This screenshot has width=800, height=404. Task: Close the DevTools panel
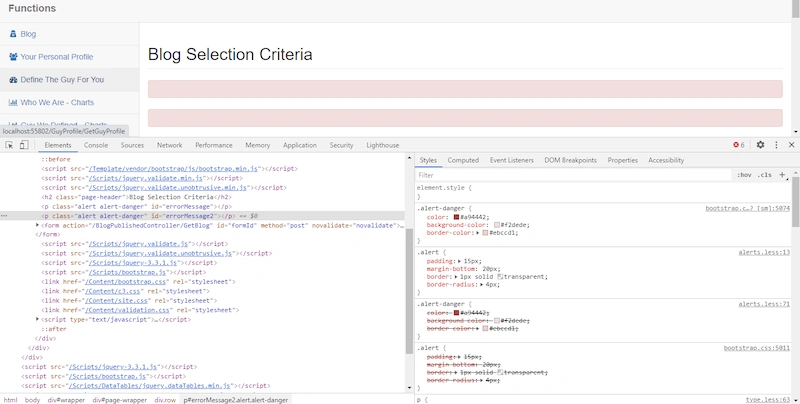pyautogui.click(x=791, y=145)
